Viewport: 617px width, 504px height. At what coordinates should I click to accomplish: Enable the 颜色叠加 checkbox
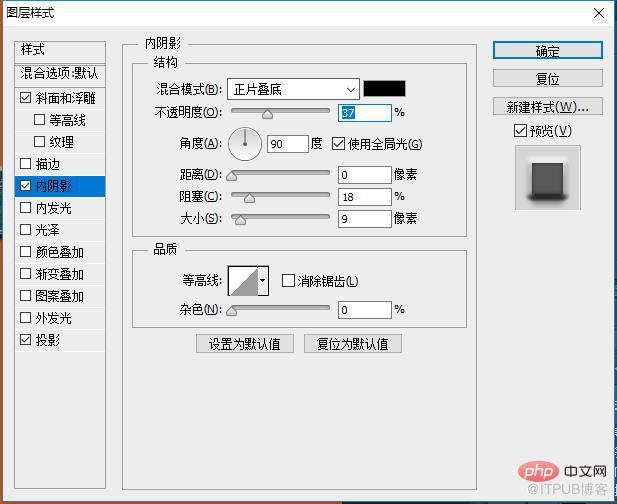coord(26,251)
